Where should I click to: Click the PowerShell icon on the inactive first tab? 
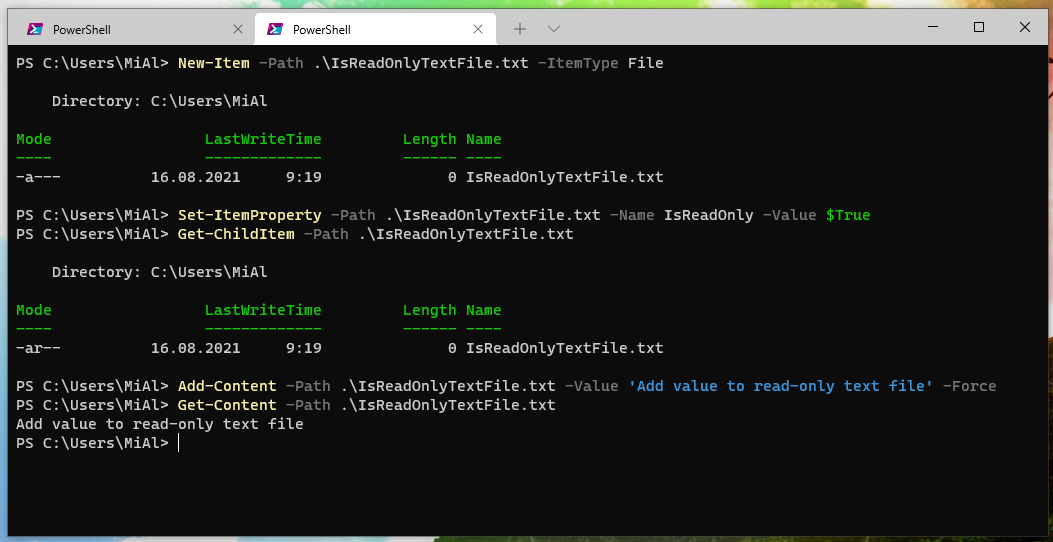pyautogui.click(x=34, y=29)
